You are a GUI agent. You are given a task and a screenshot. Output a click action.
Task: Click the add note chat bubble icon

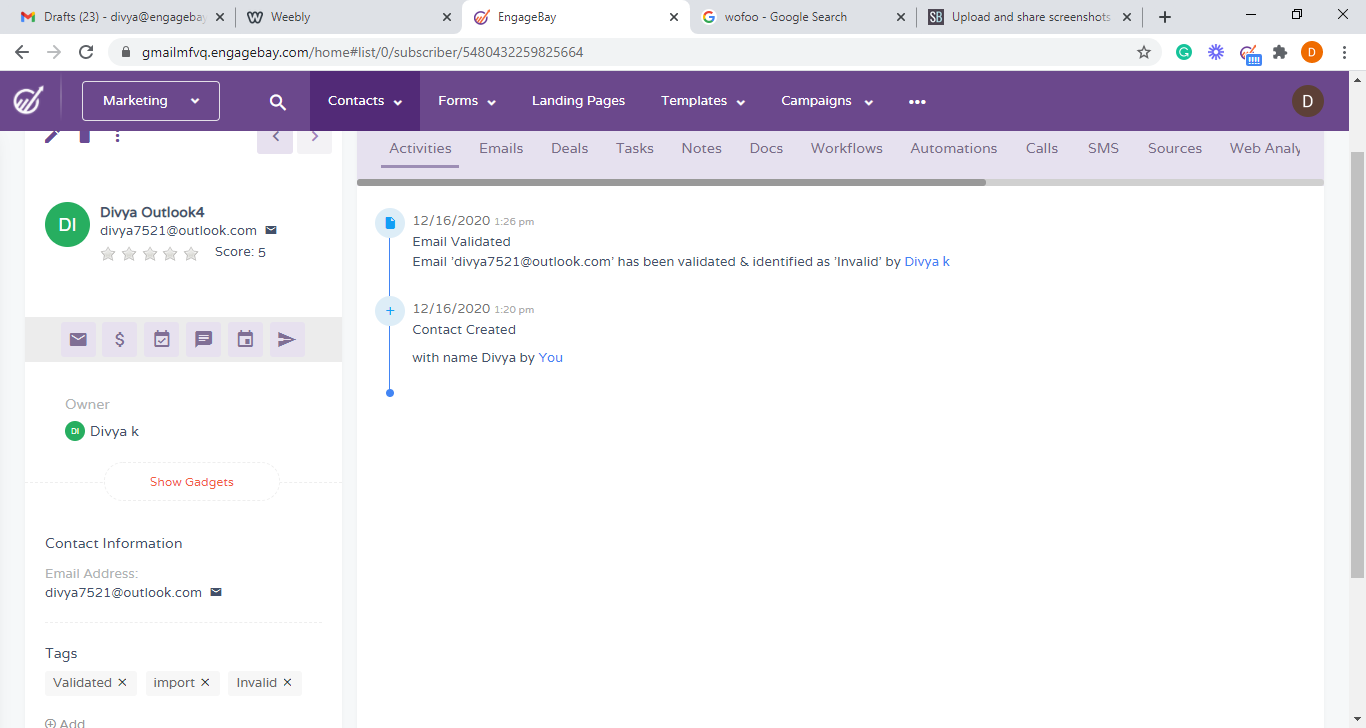204,340
